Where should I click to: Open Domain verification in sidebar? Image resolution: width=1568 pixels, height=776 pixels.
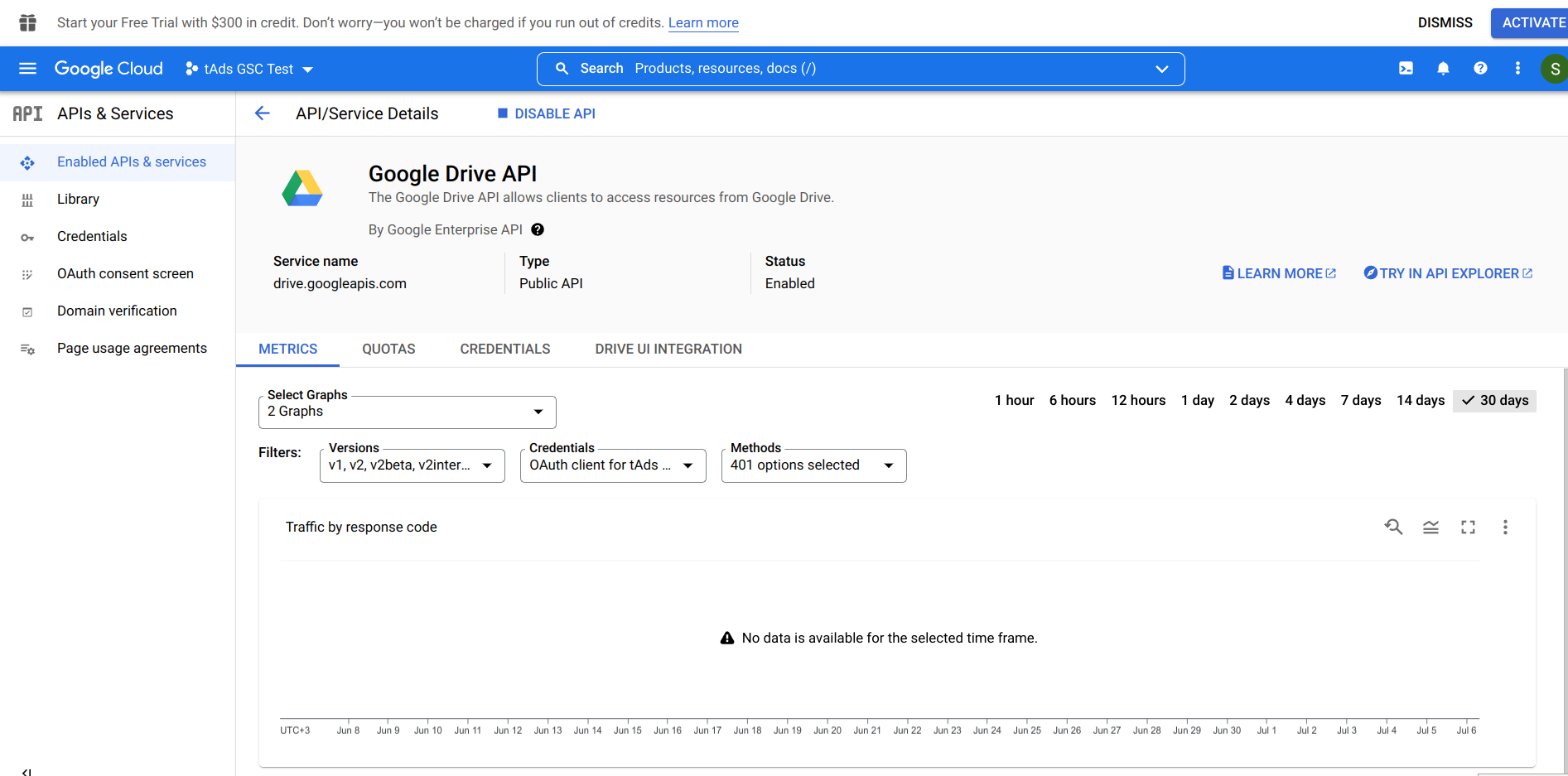[x=118, y=311]
